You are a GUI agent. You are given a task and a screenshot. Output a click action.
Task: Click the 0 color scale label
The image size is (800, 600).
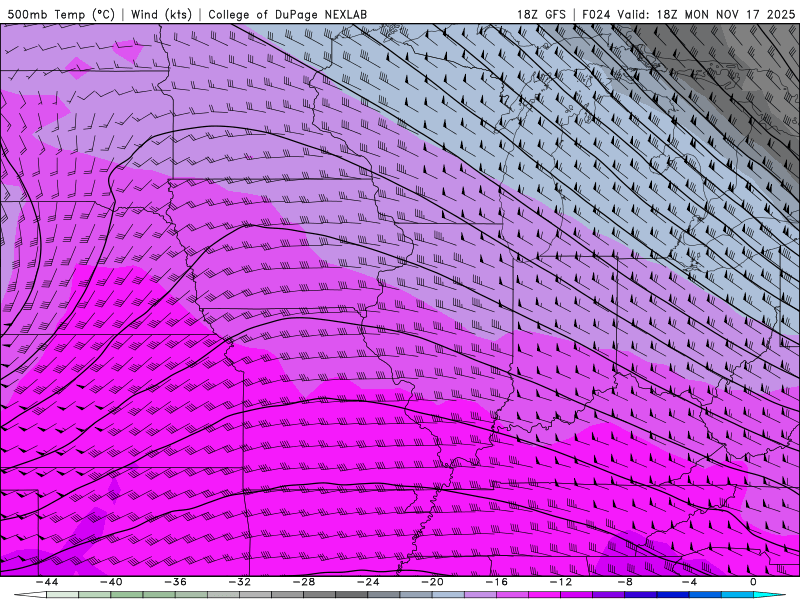(x=754, y=582)
